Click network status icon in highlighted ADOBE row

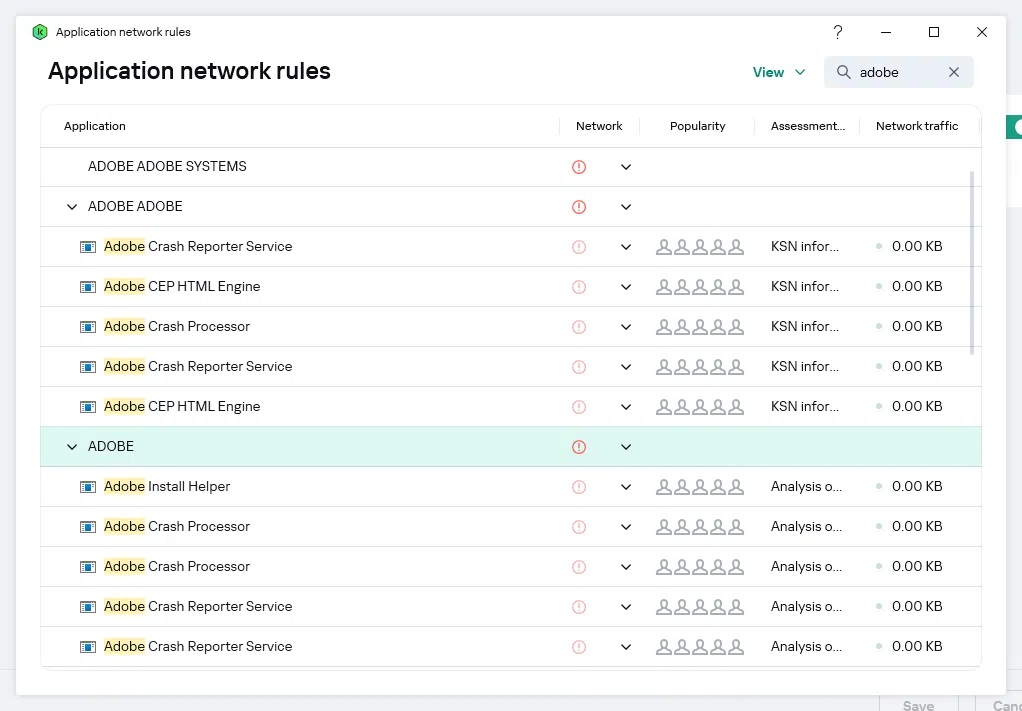pyautogui.click(x=579, y=446)
